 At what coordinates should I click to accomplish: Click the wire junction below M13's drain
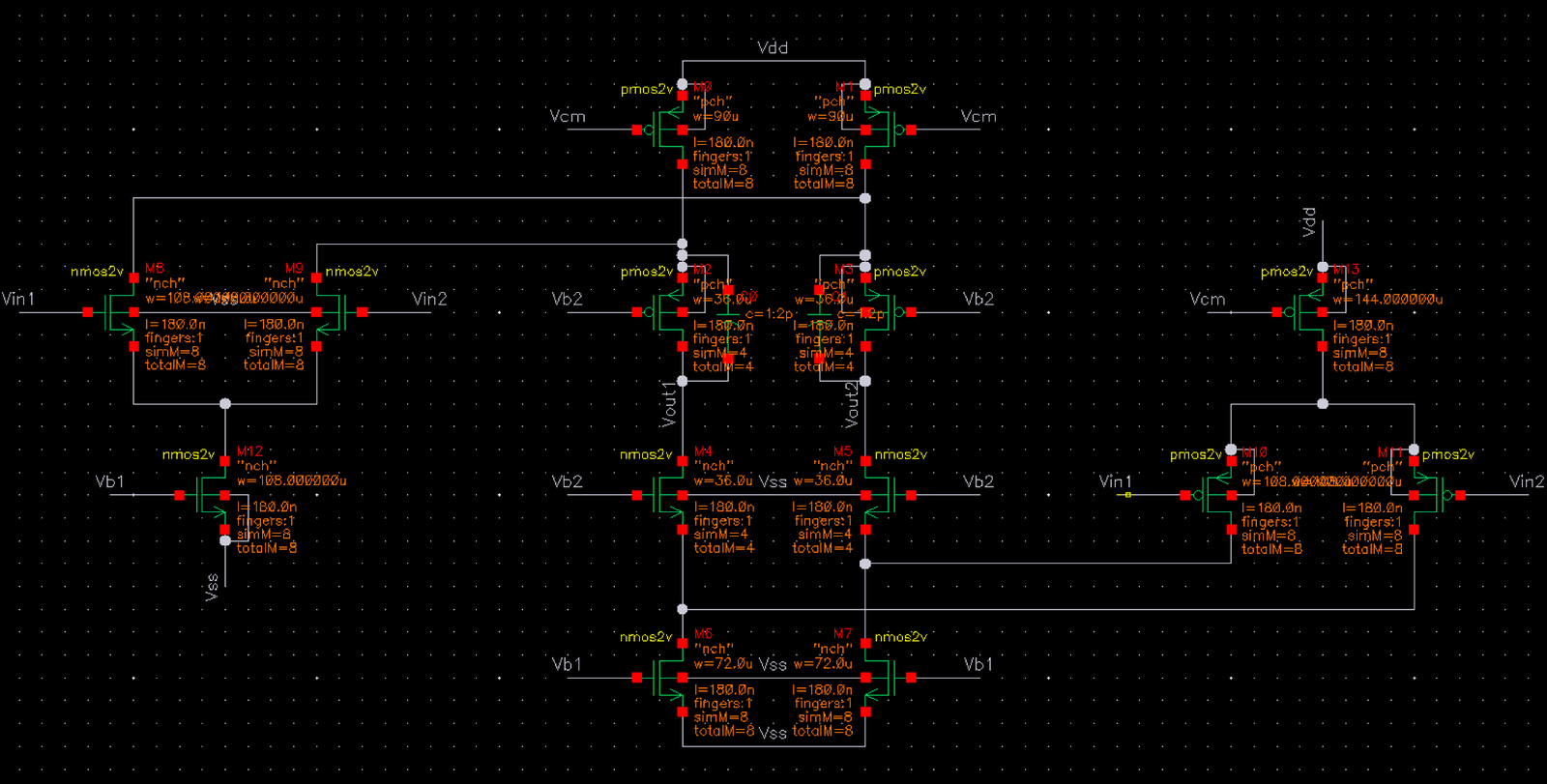1323,404
